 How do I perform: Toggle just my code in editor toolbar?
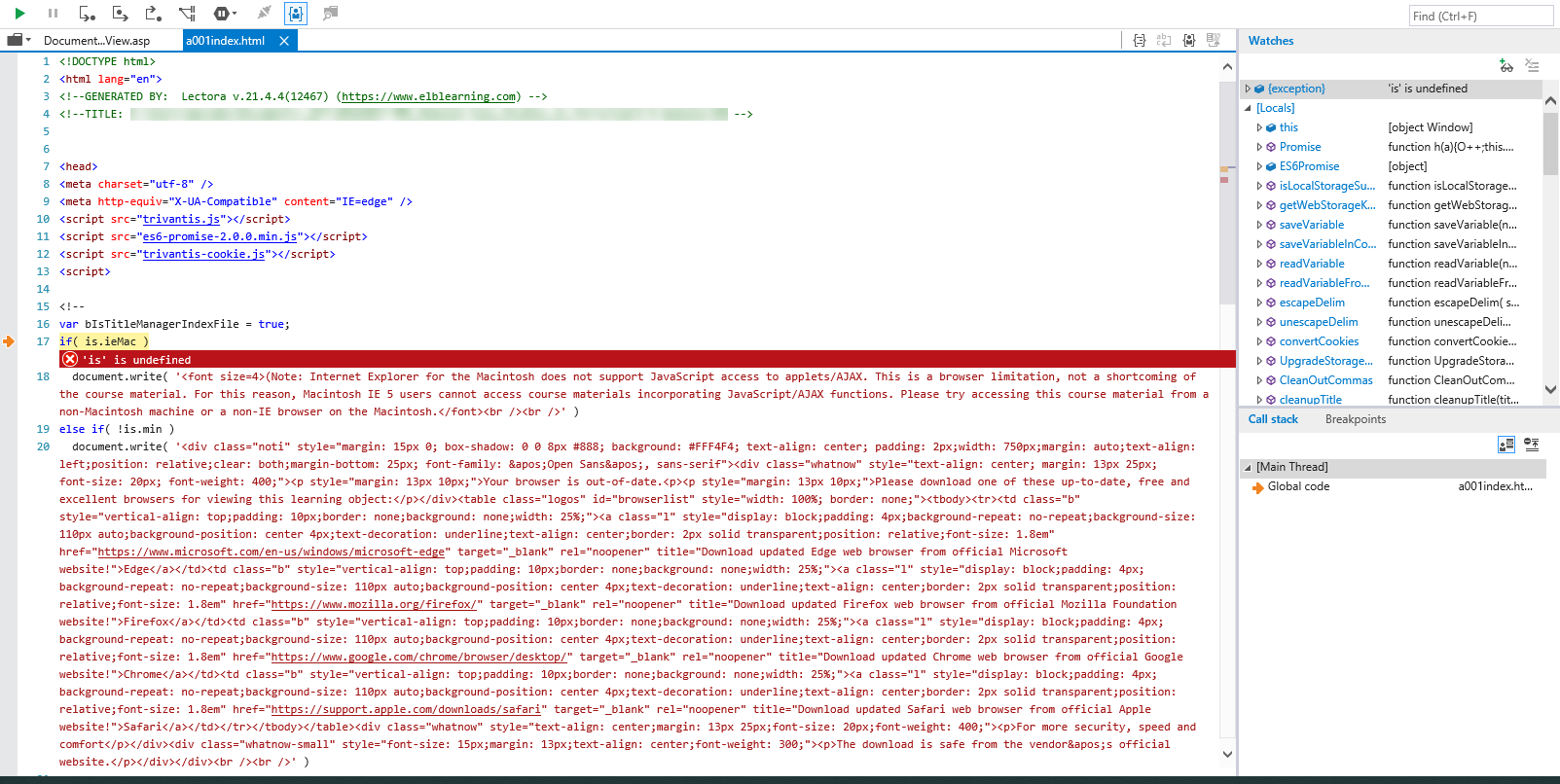pyautogui.click(x=1189, y=41)
